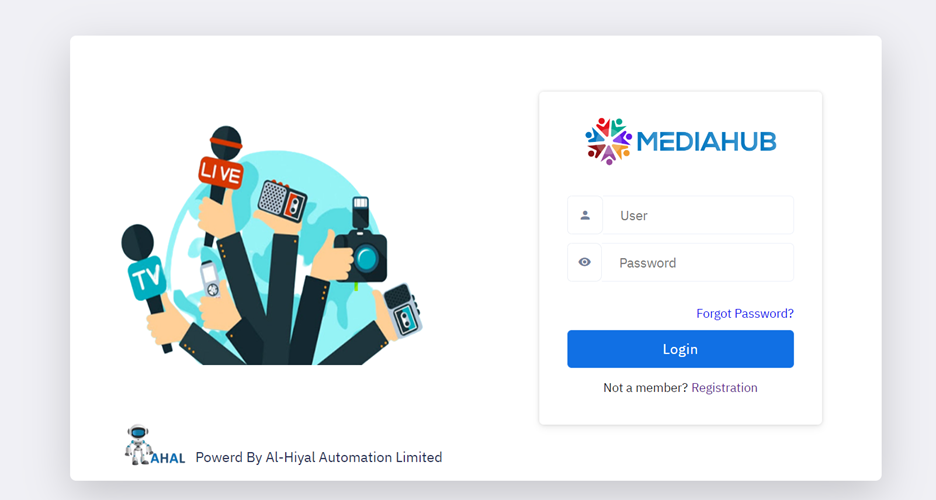The width and height of the screenshot is (936, 500).
Task: Click the MEDIAHUB wordmark text
Action: [x=706, y=141]
